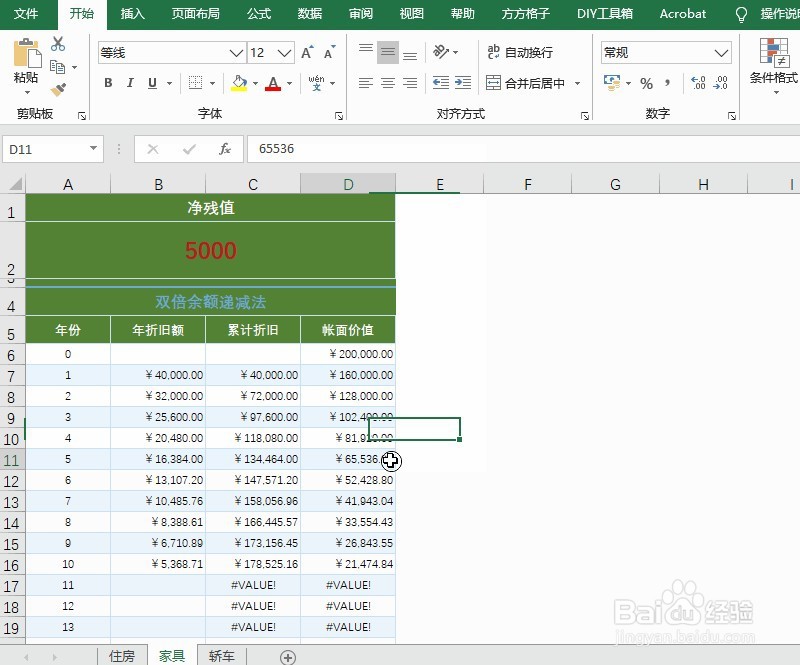This screenshot has width=800, height=665.
Task: Open the Name Box dropdown arrow
Action: click(93, 149)
